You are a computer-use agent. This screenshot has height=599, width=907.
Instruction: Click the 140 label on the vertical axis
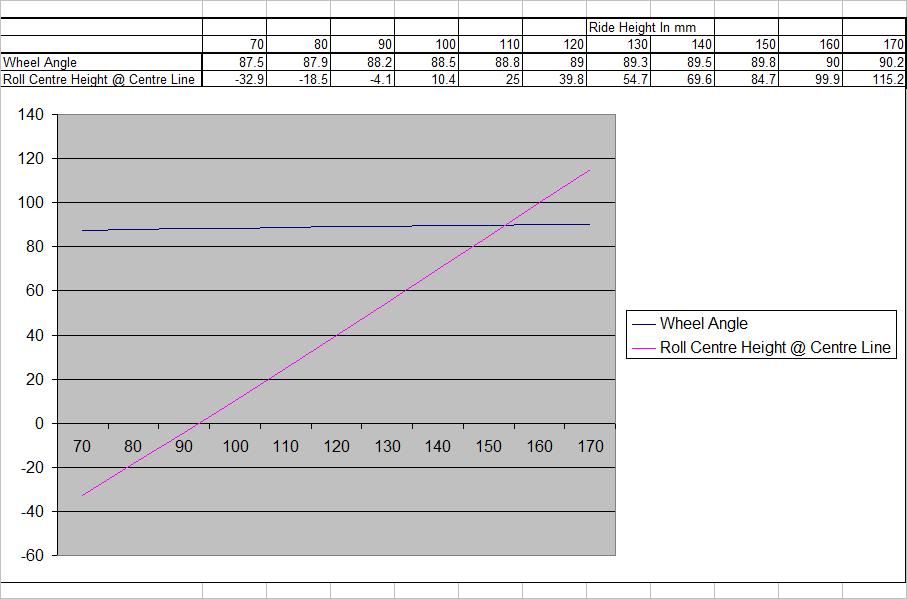31,115
